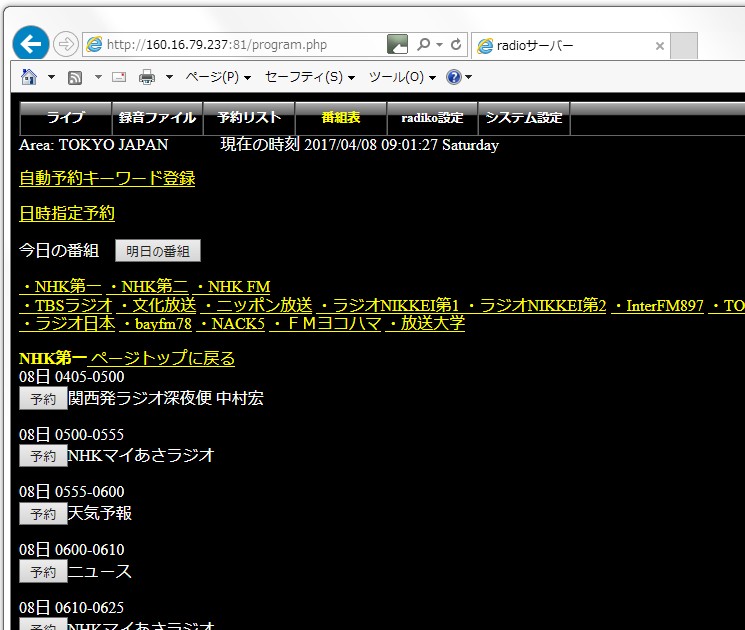
Task: Open a new browser tab
Action: 684,46
